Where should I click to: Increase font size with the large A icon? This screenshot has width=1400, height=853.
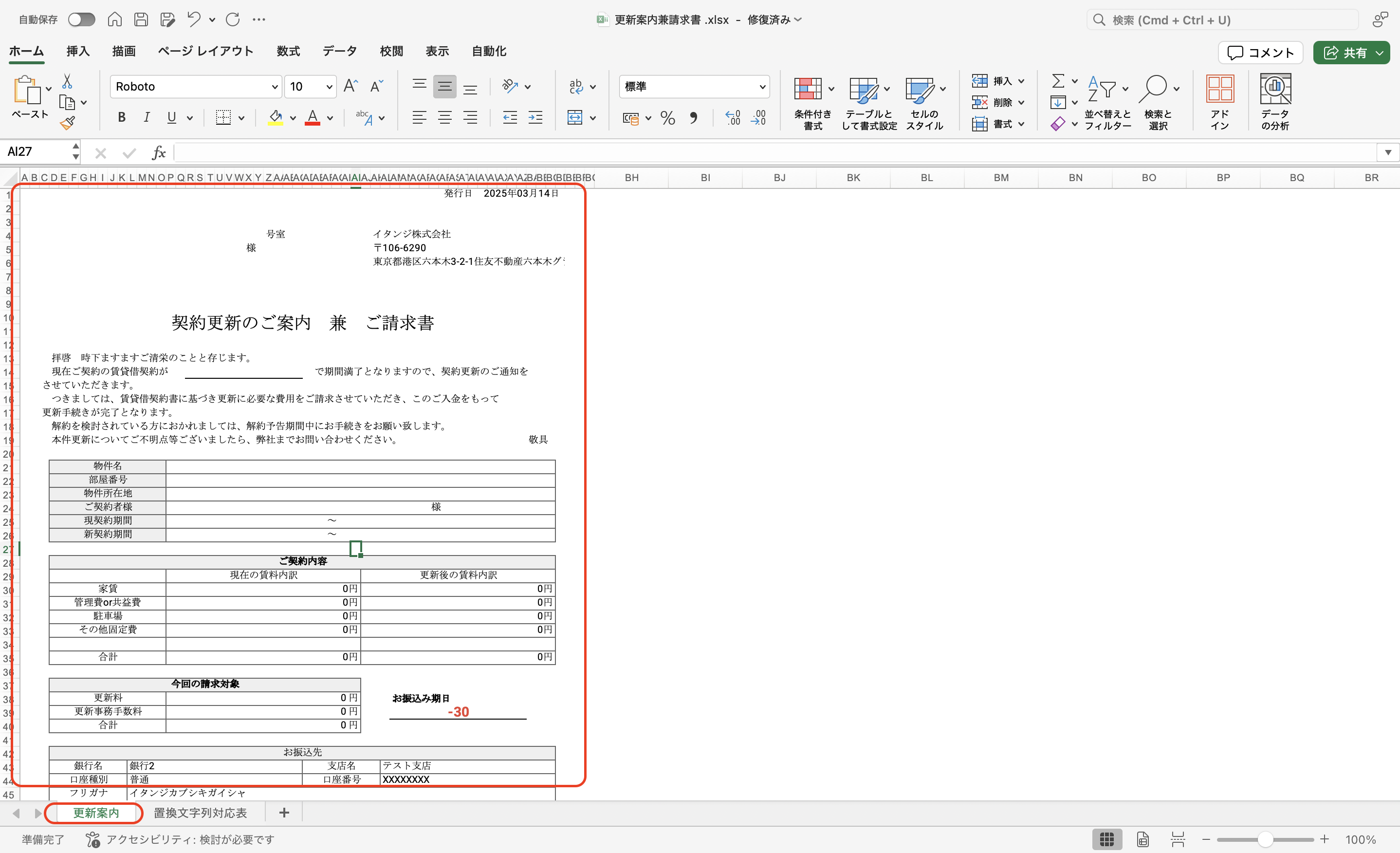point(350,86)
